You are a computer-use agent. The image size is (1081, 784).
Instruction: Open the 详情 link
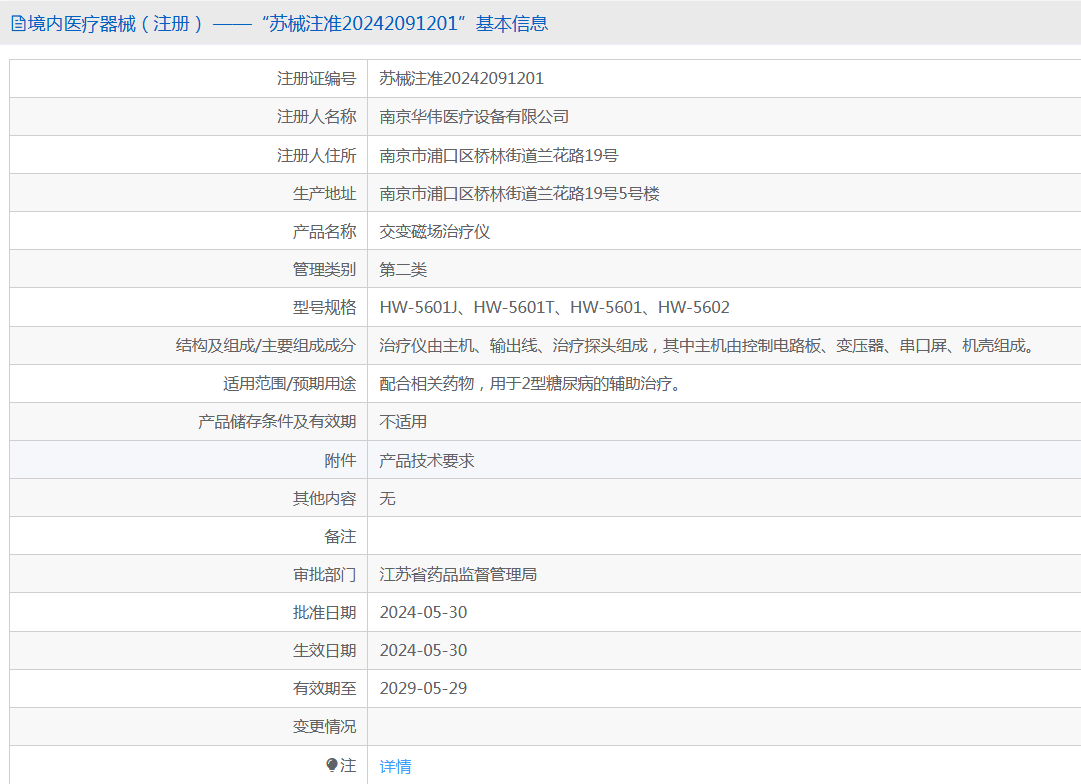[x=396, y=766]
